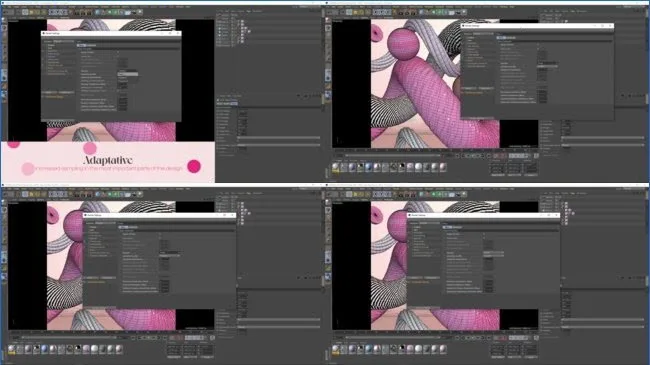Close Render Settings dialog in bottom-left window
This screenshot has height=365, width=650.
(232, 215)
